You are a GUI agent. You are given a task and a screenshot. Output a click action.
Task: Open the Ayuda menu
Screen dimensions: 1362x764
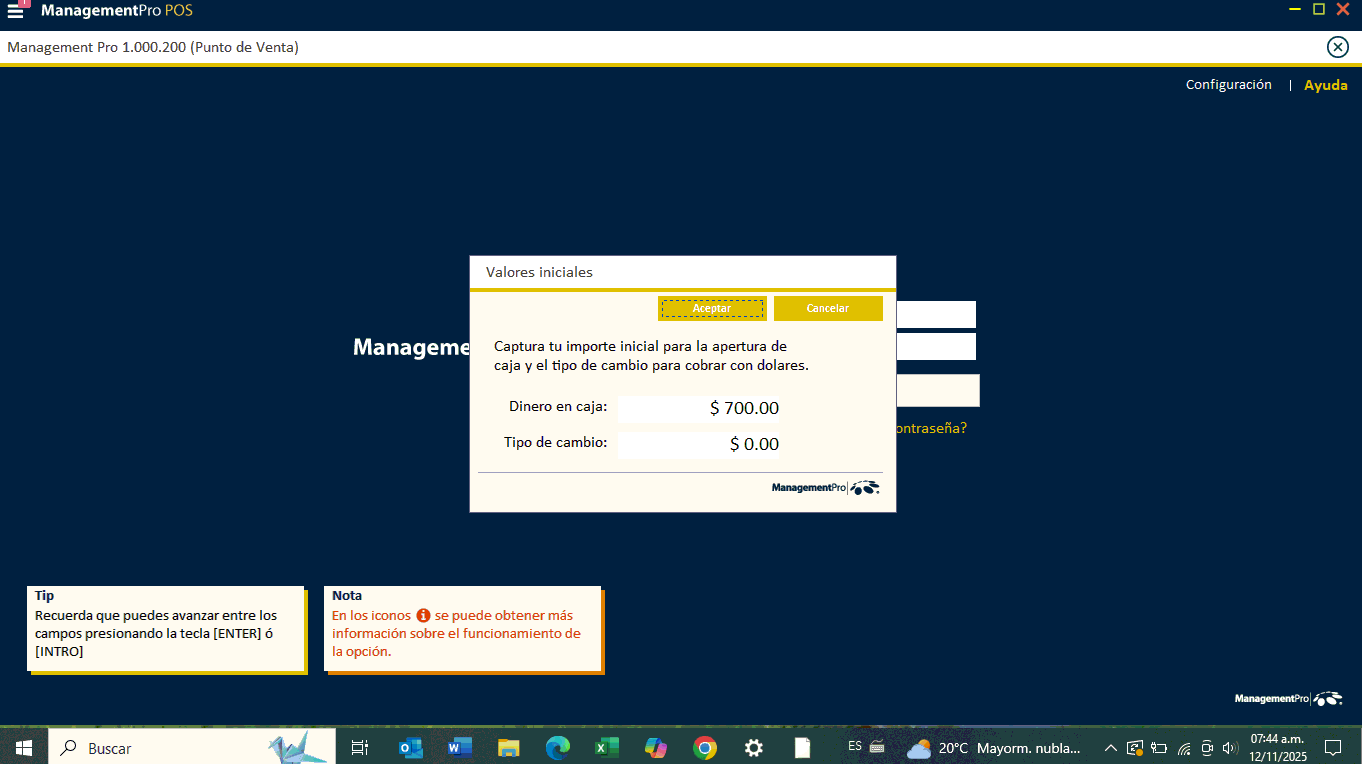[x=1325, y=85]
